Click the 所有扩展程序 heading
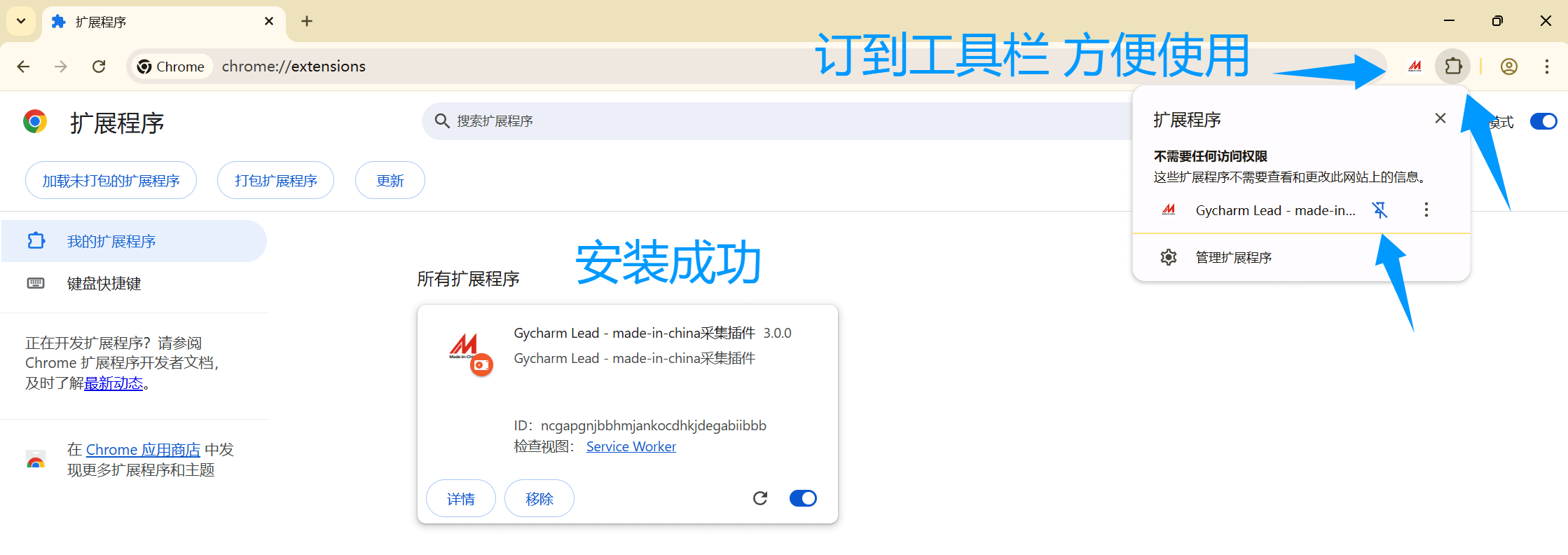Image resolution: width=1568 pixels, height=555 pixels. 468,279
